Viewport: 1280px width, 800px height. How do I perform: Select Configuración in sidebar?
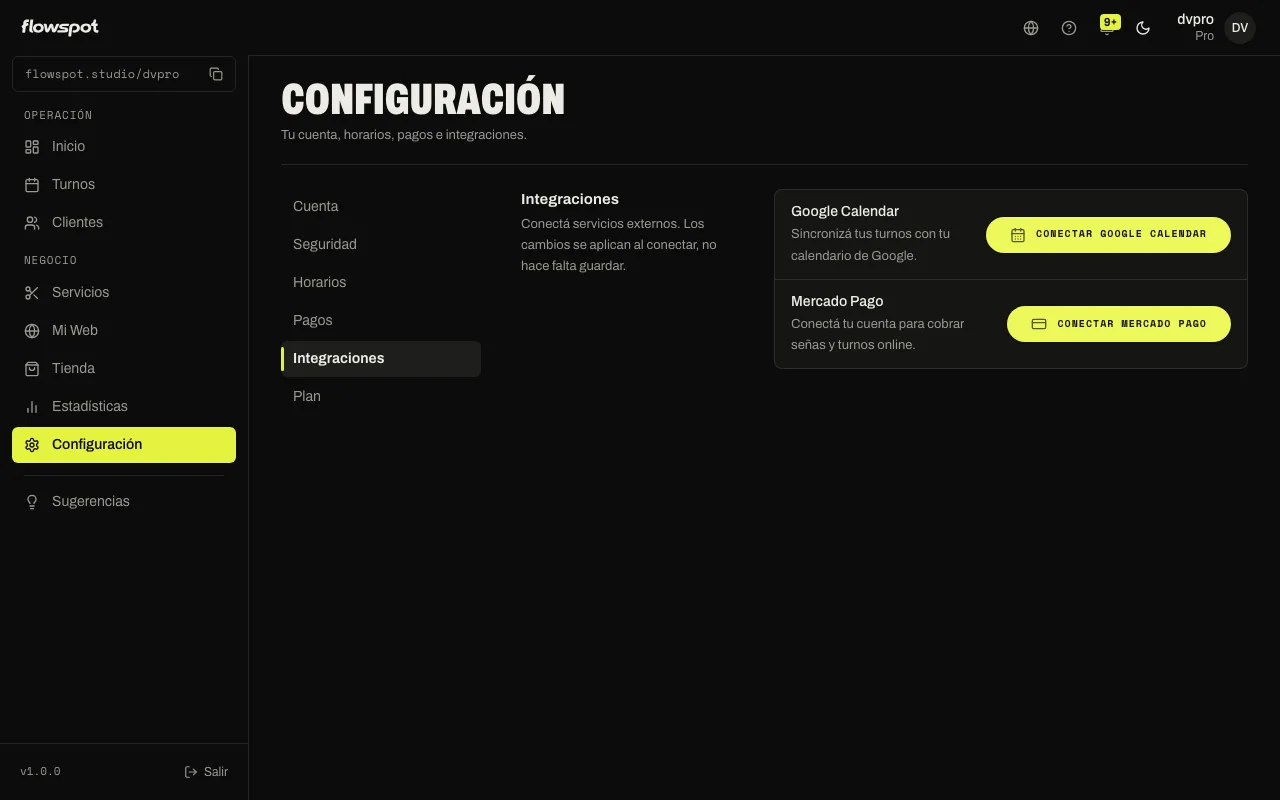124,445
